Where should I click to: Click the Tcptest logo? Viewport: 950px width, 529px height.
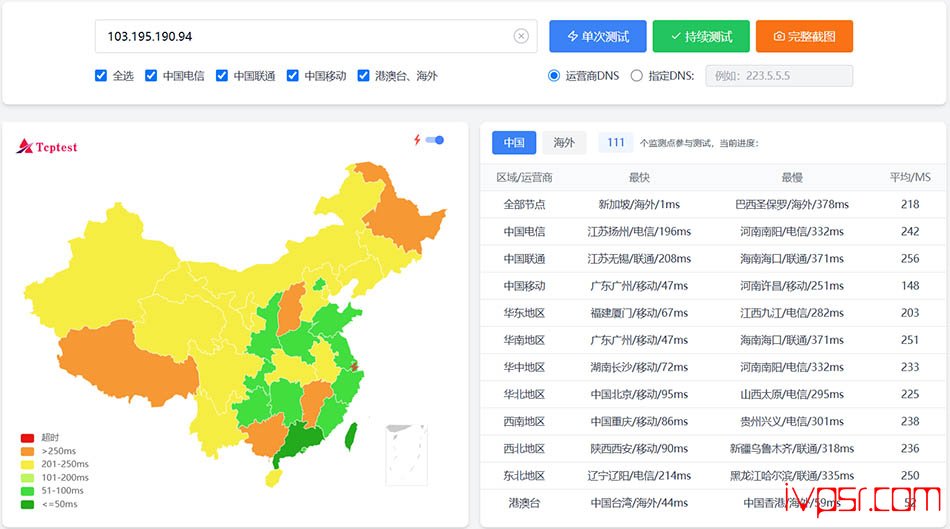[x=47, y=146]
